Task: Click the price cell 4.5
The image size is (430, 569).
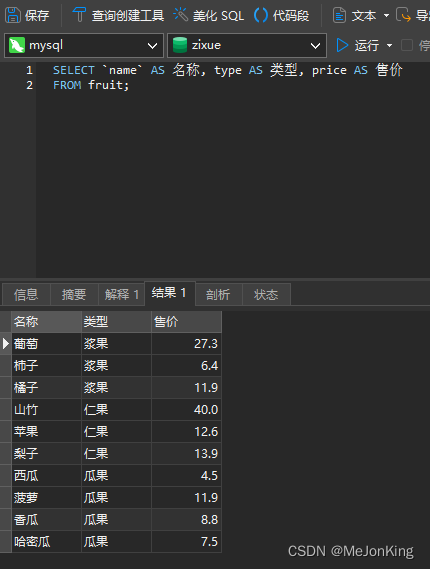Action: 187,476
